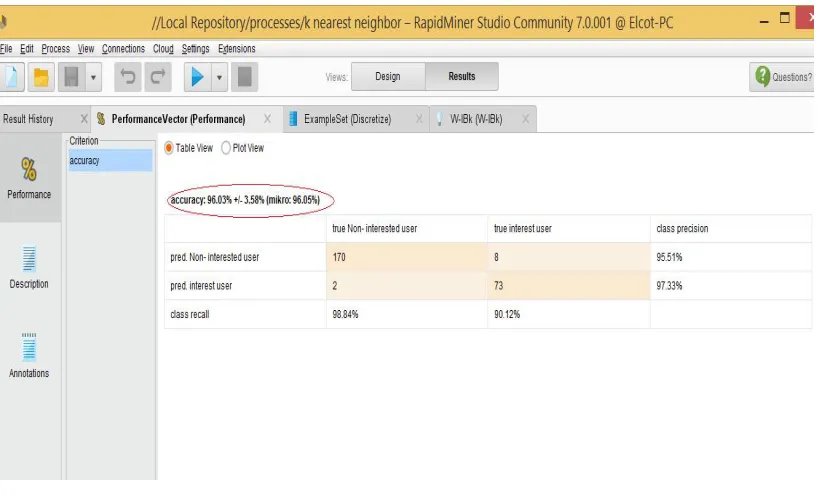Open the Extensions menu
This screenshot has width=820, height=498.
point(237,49)
